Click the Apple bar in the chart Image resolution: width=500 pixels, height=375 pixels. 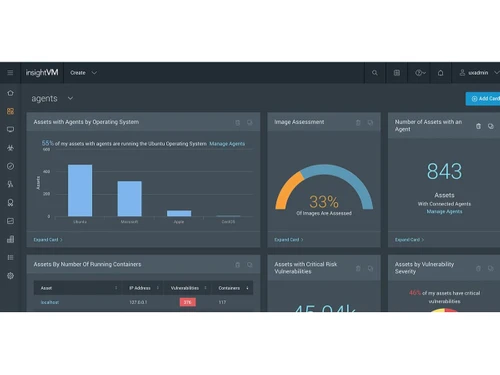pyautogui.click(x=179, y=213)
